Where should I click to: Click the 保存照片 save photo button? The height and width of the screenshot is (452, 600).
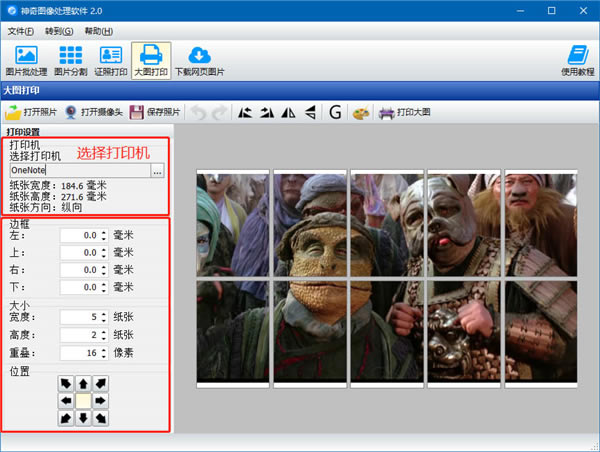point(155,113)
